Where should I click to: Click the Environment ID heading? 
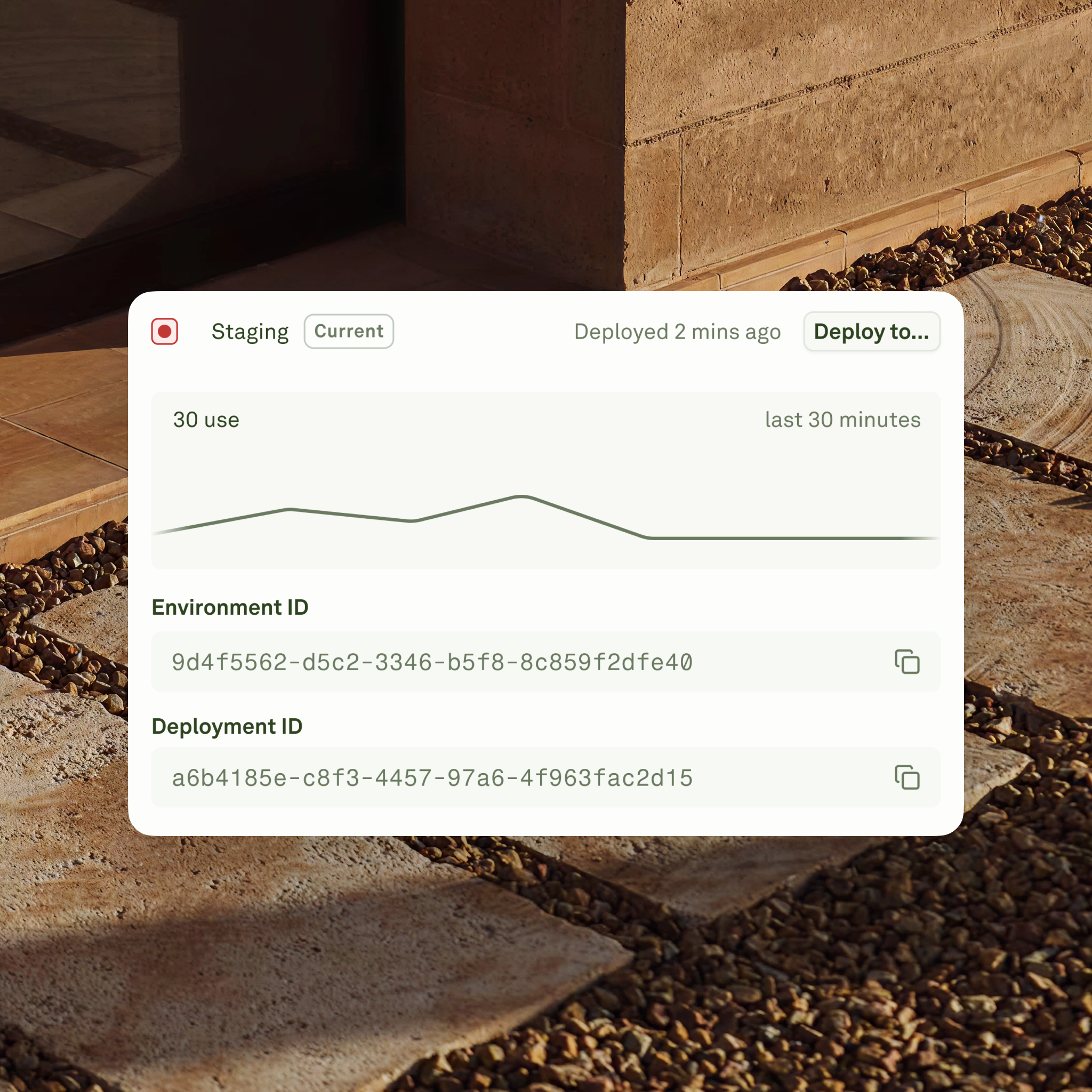pos(230,607)
